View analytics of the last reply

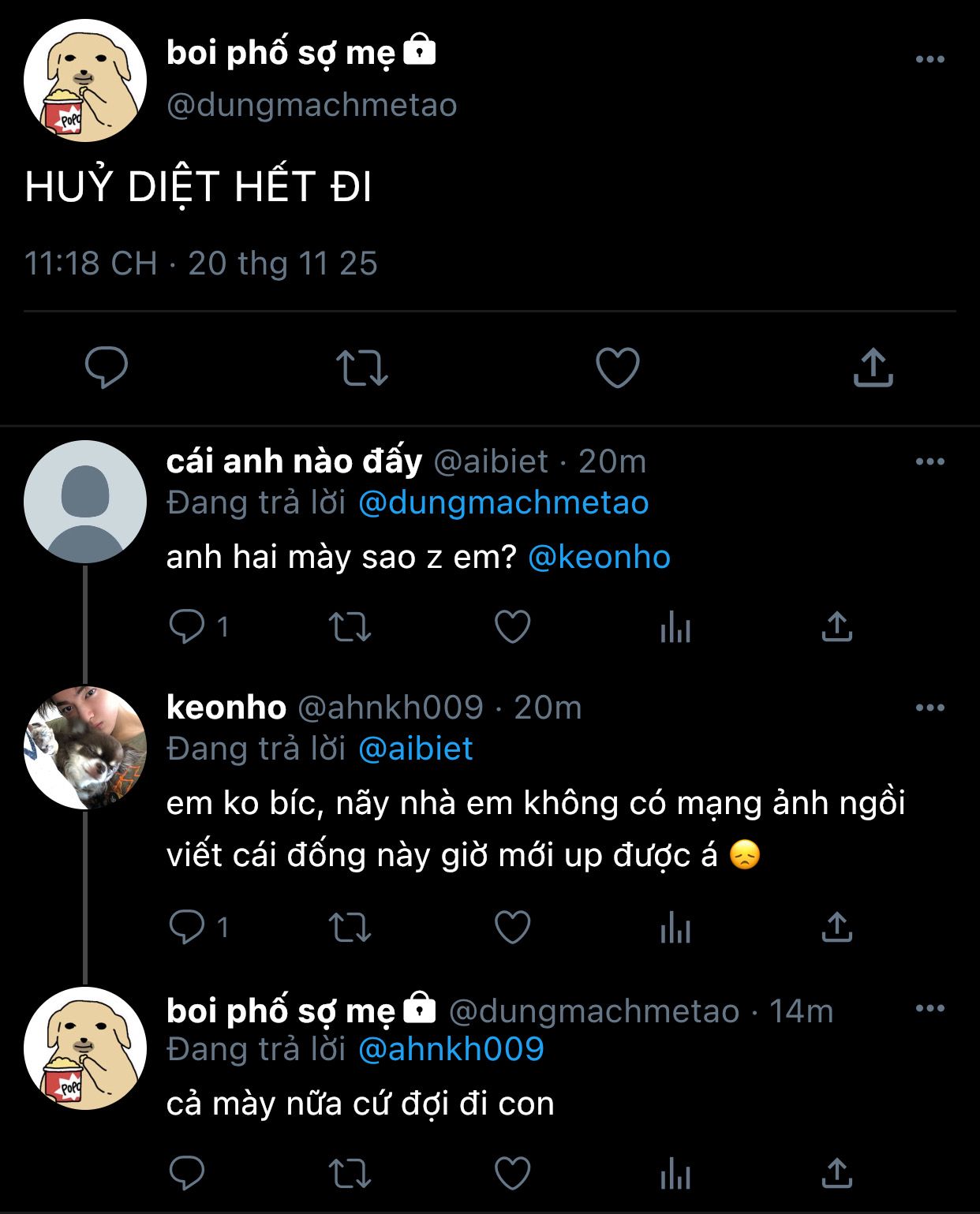675,1174
